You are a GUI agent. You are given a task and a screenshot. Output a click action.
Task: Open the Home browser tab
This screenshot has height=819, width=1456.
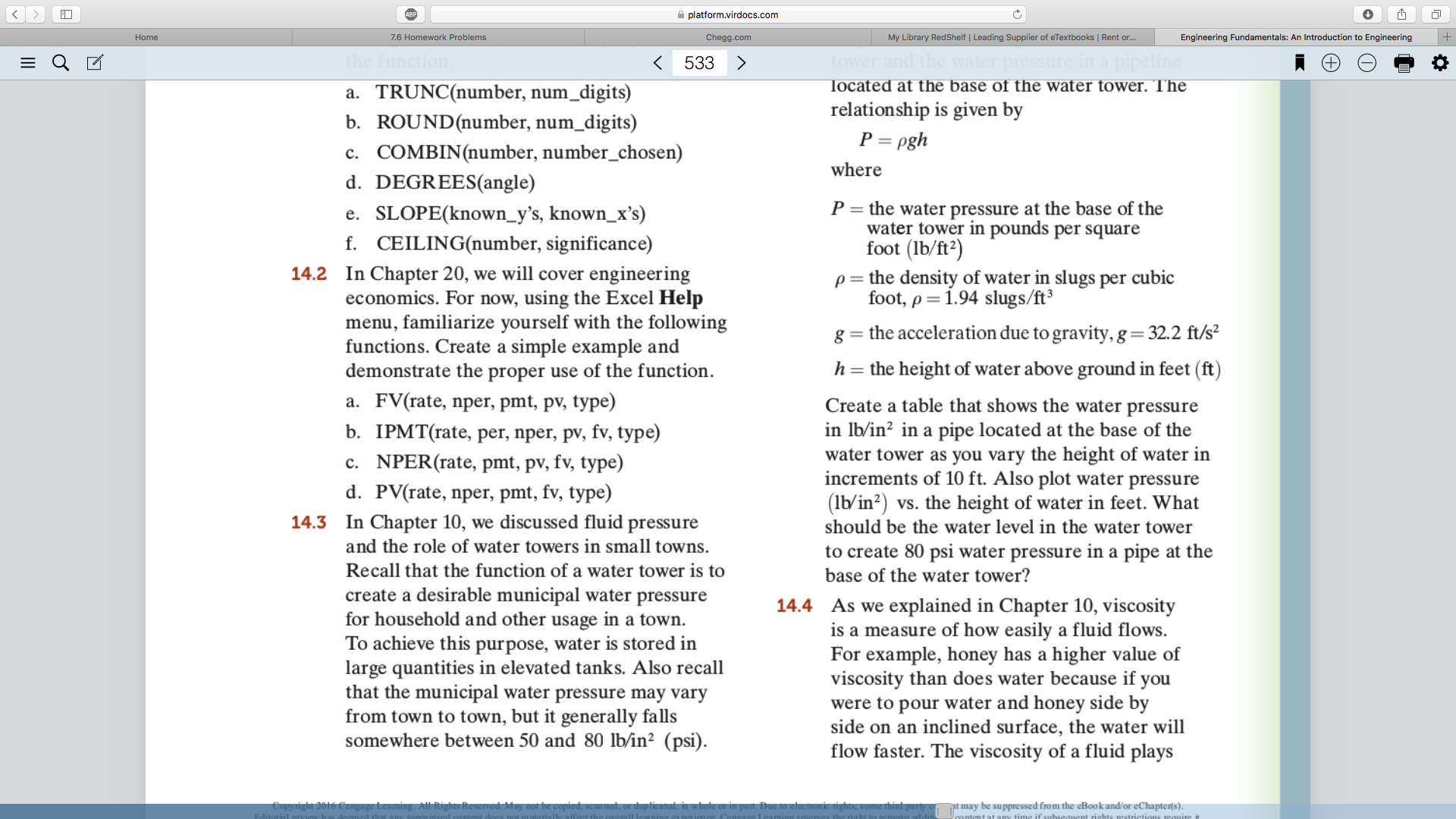coord(146,37)
